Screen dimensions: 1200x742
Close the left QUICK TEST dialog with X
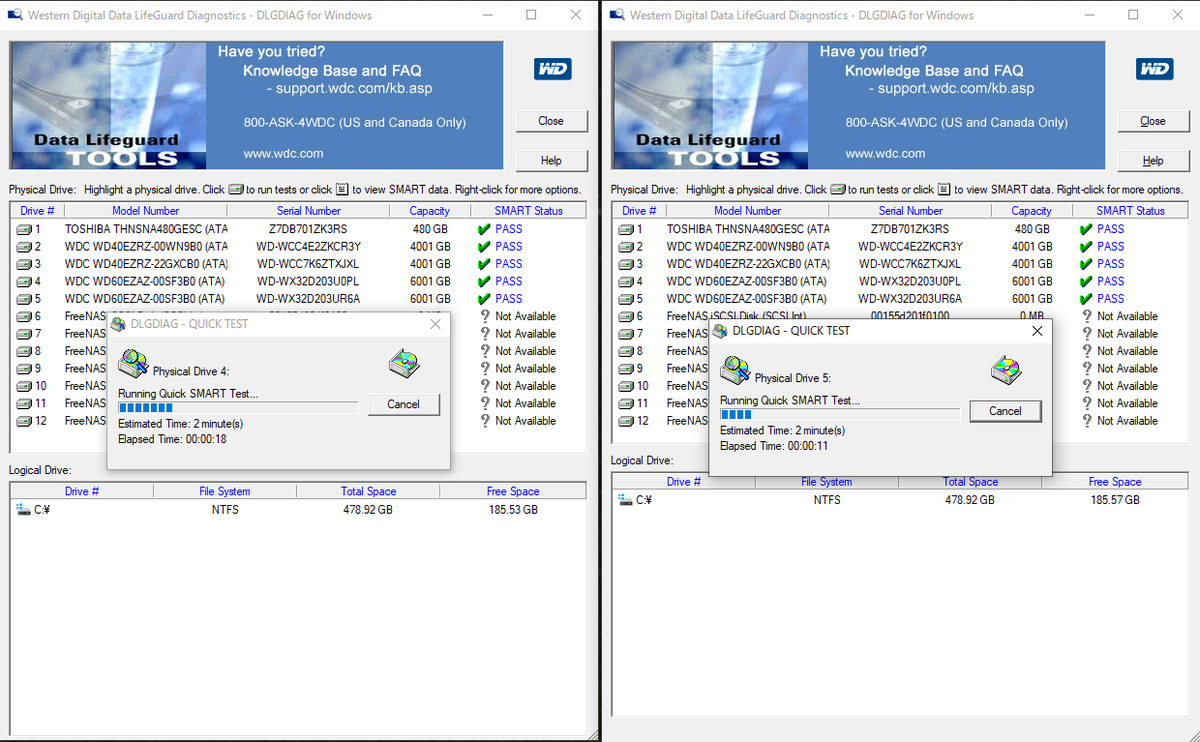(x=435, y=324)
